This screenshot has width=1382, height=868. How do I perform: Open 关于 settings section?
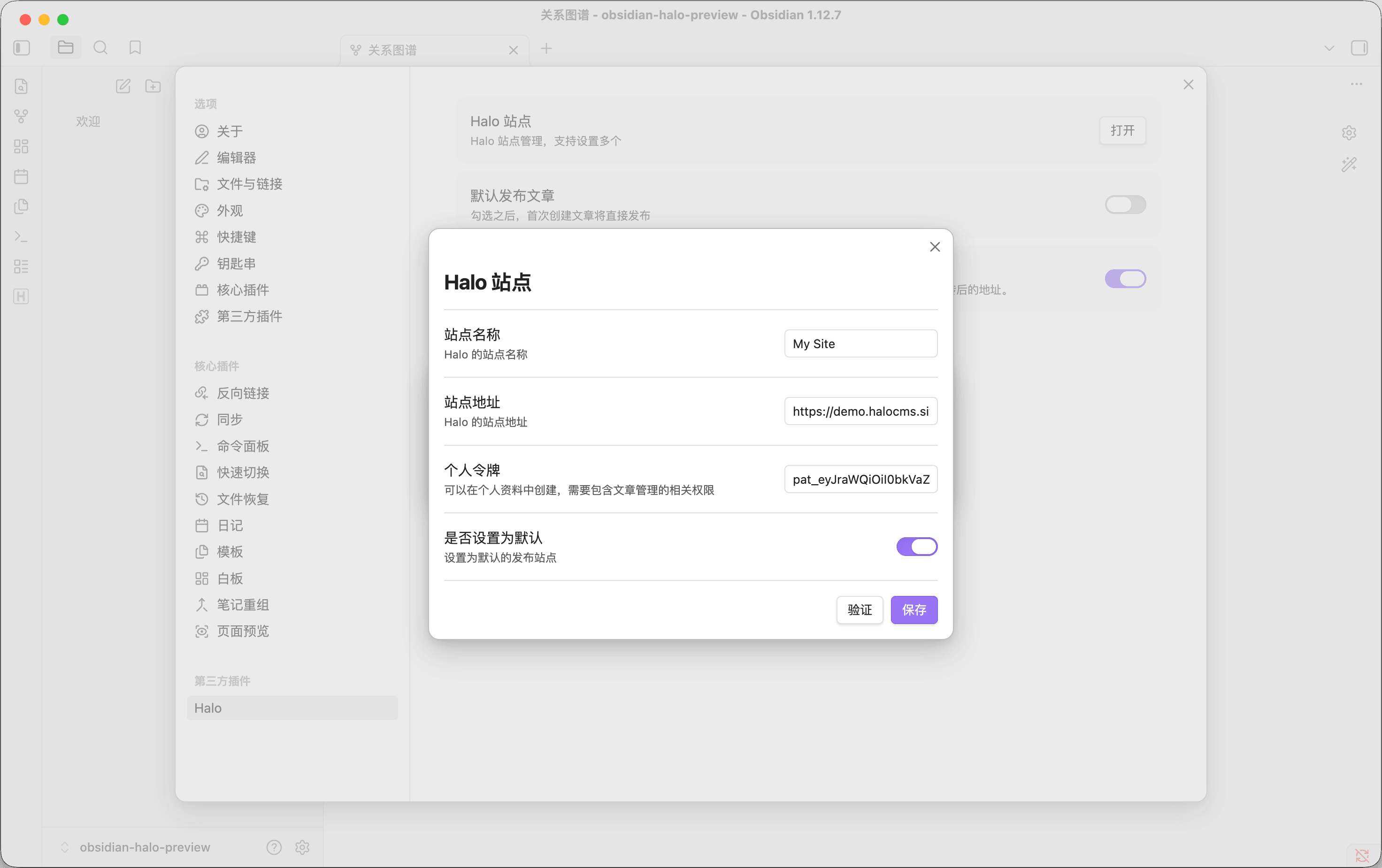[292, 131]
